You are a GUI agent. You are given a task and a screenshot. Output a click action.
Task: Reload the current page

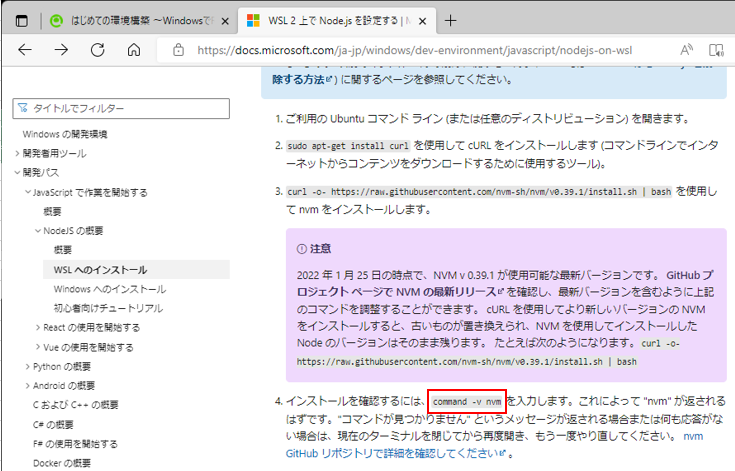tap(98, 50)
